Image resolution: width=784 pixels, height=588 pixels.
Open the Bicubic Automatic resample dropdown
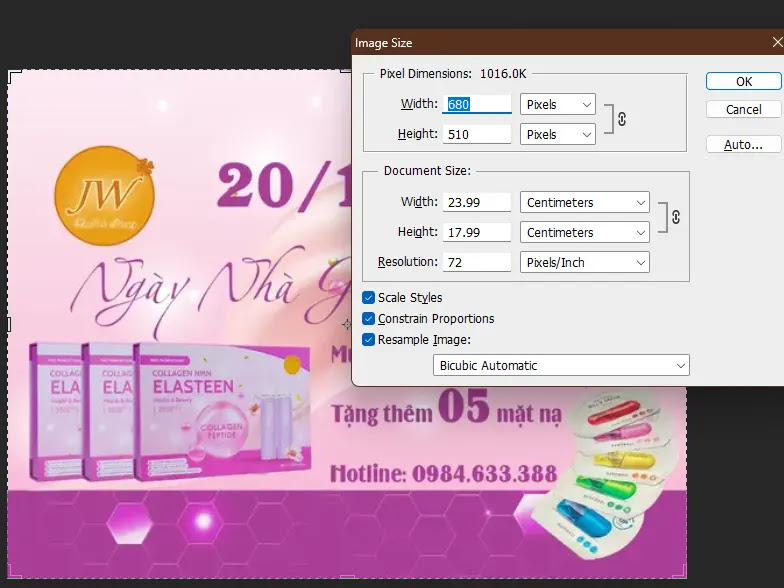tap(561, 365)
